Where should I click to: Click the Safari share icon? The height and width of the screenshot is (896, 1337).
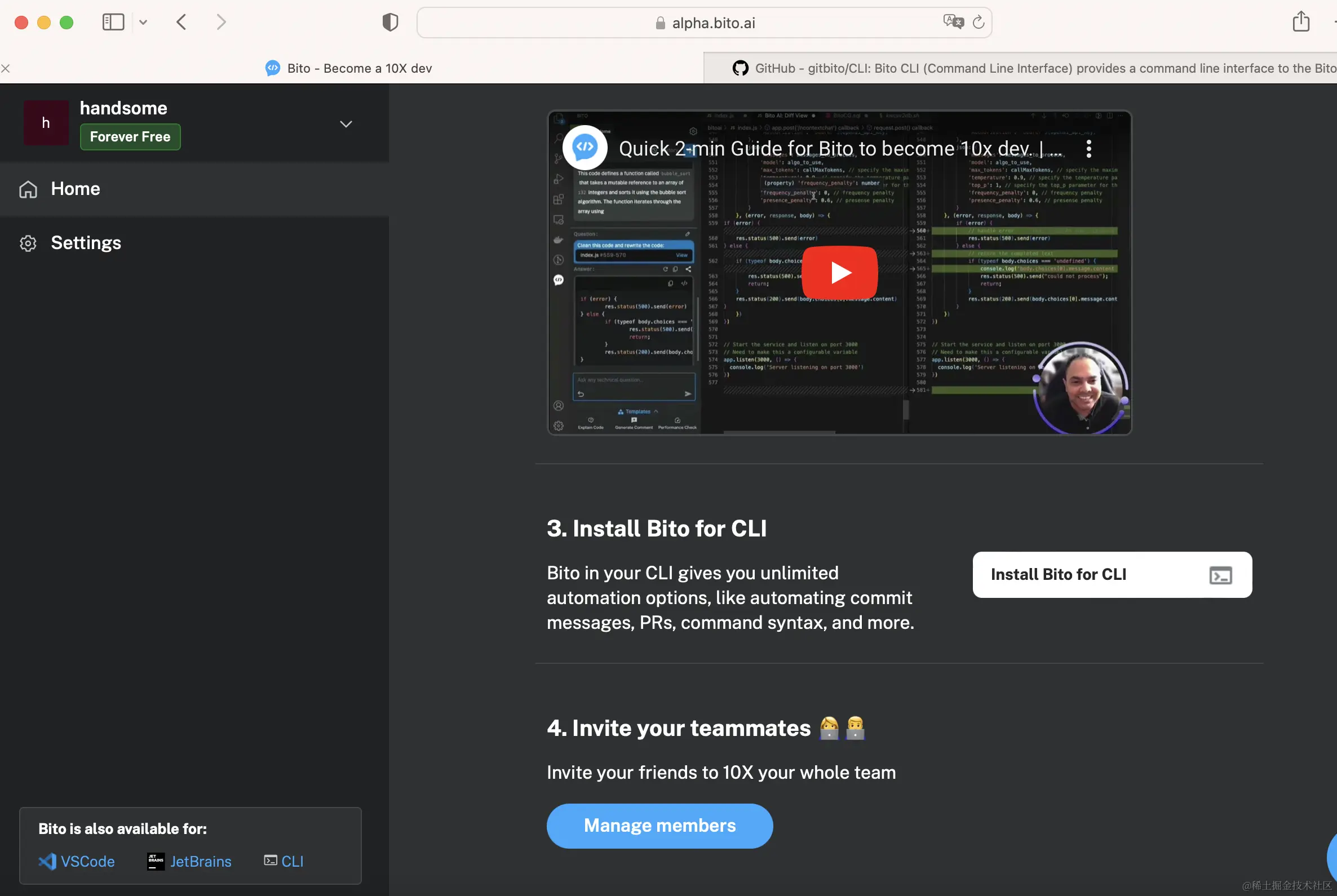(x=1300, y=21)
